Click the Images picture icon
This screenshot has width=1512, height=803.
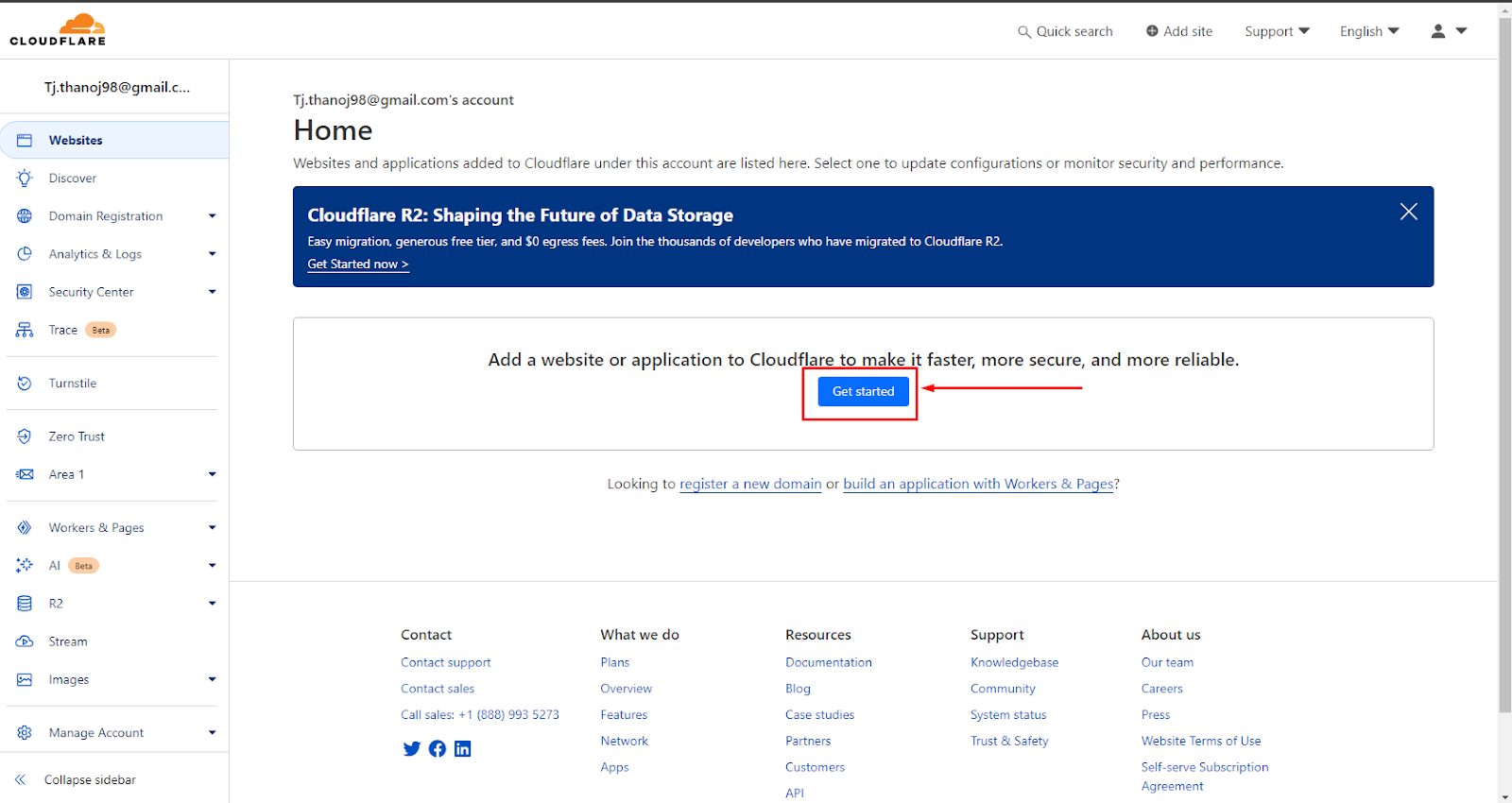(25, 679)
